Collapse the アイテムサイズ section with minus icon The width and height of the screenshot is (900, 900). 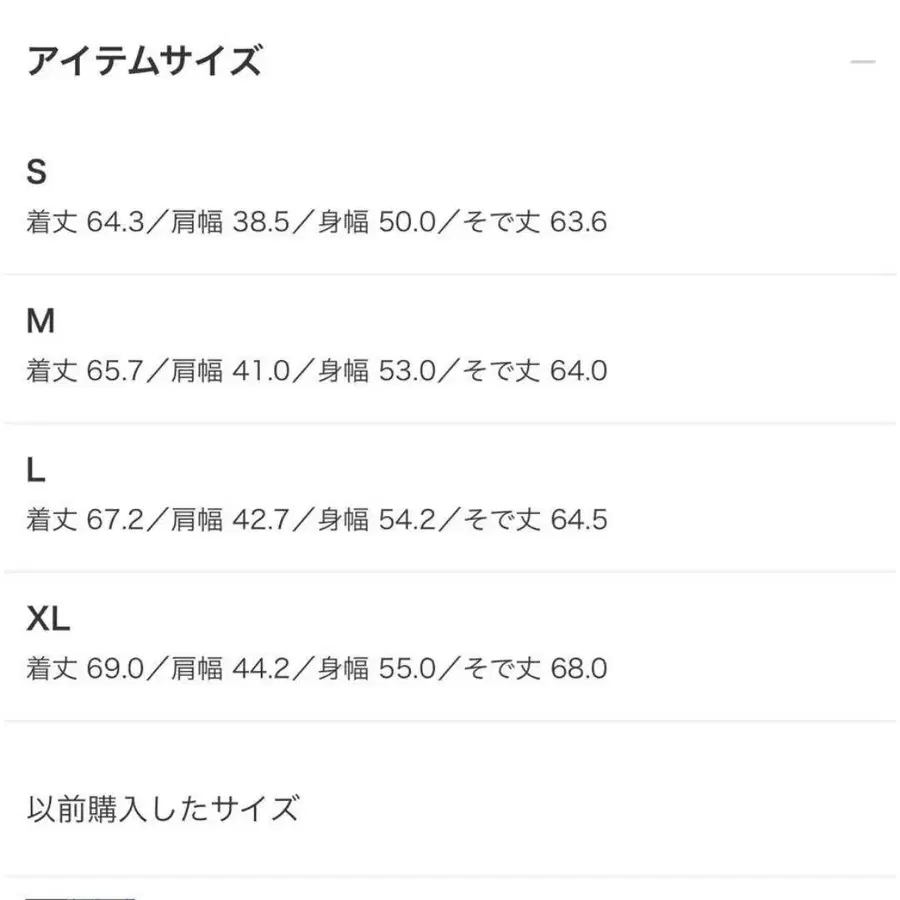pyautogui.click(x=862, y=63)
